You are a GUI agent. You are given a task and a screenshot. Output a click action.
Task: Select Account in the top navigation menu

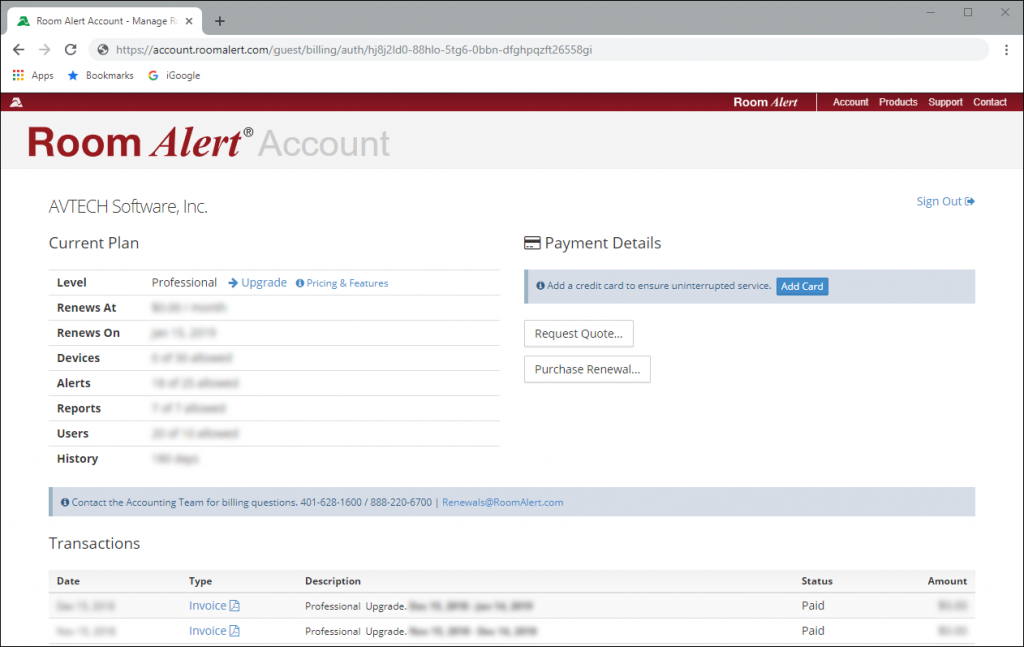tap(850, 101)
